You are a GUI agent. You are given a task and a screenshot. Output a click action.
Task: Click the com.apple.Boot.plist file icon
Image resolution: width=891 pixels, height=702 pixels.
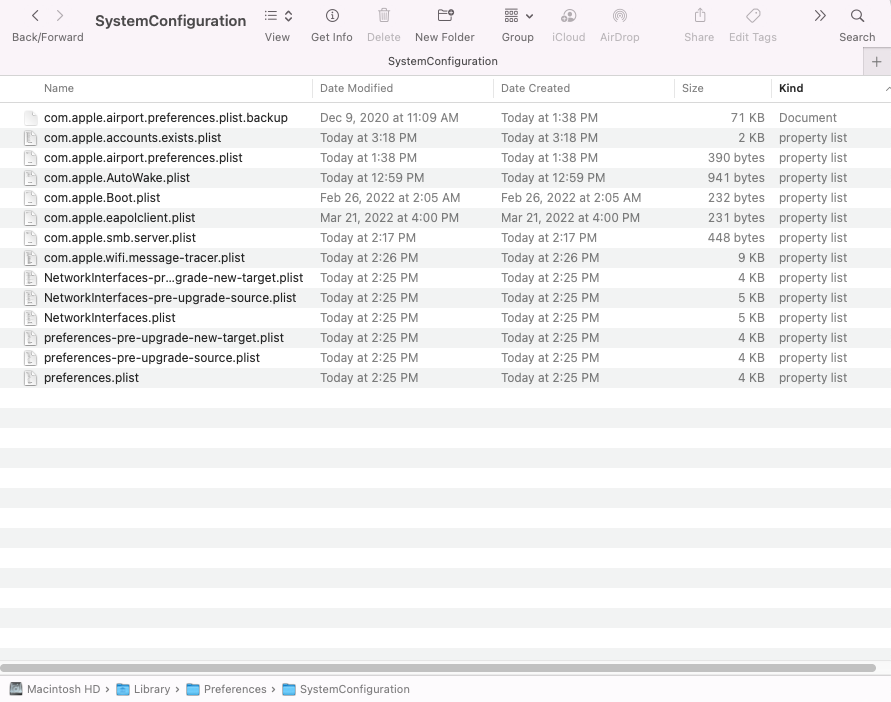coord(31,198)
